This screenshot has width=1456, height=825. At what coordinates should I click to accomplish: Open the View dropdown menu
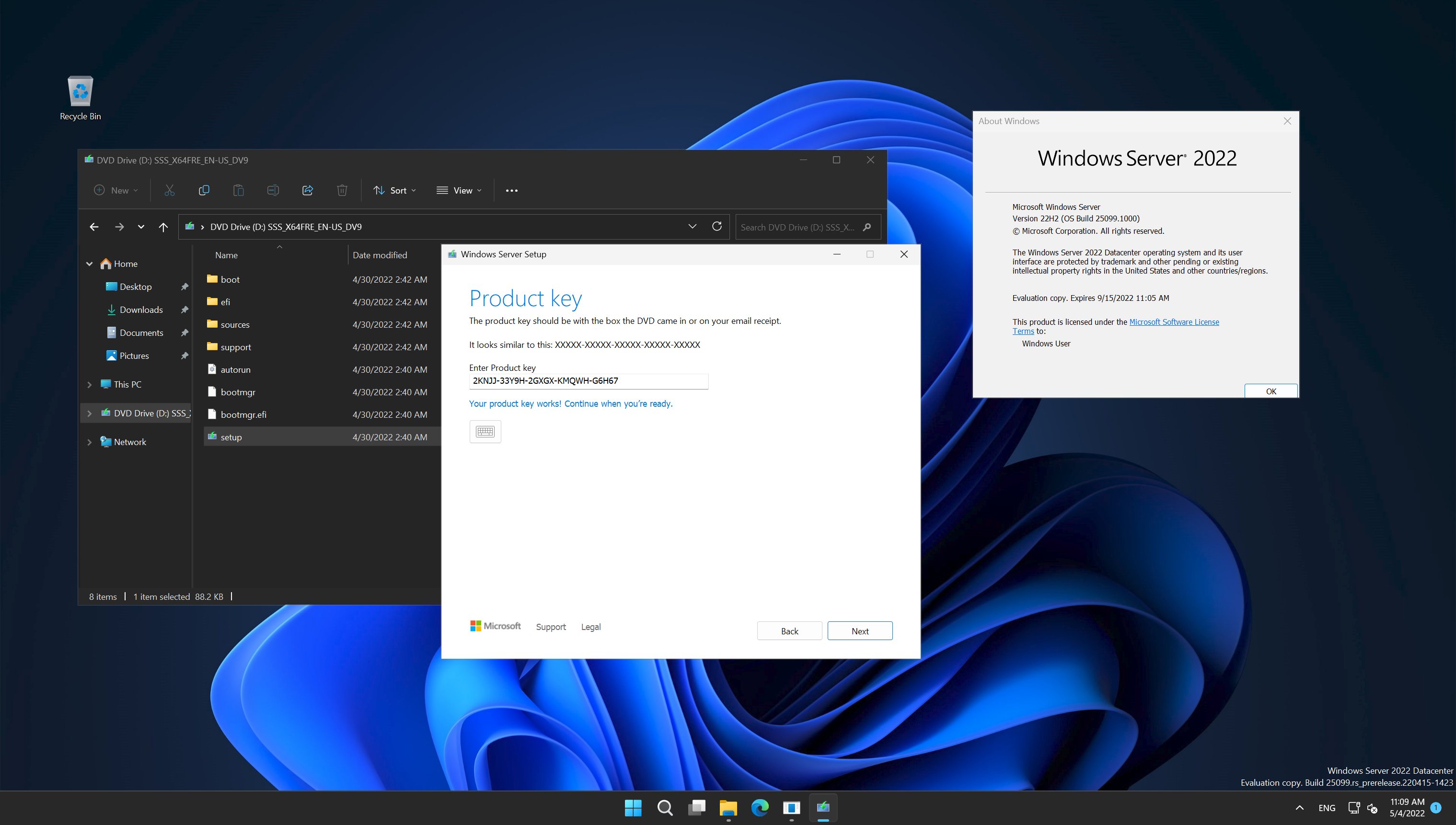(459, 190)
